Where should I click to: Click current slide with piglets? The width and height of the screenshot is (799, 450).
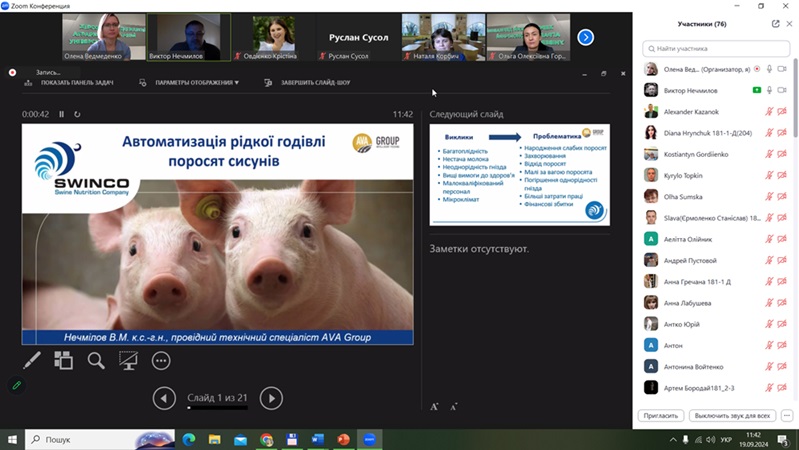(218, 234)
